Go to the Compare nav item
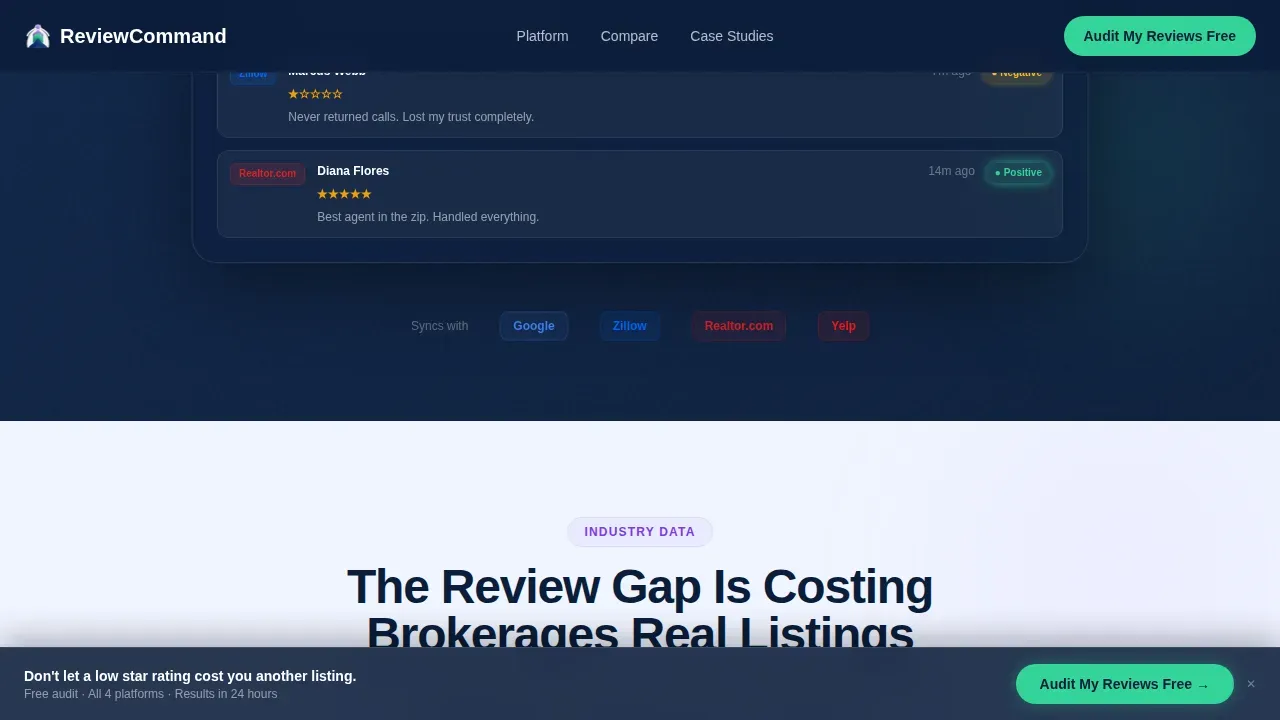Image resolution: width=1280 pixels, height=720 pixels. 629,36
